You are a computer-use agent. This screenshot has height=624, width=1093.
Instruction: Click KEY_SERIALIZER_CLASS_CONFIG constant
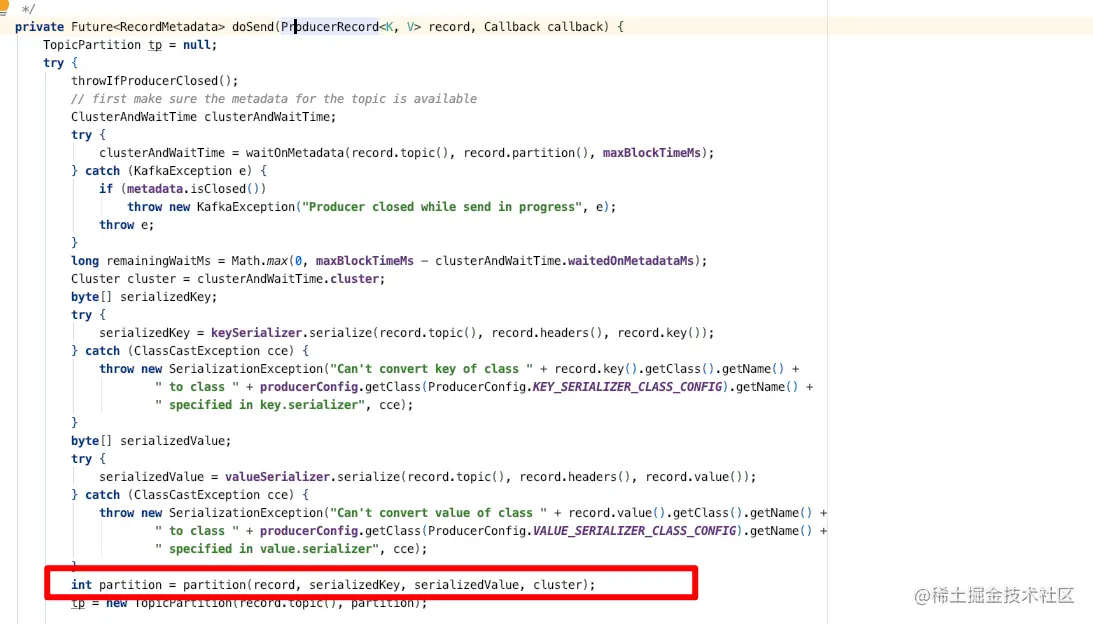coord(627,387)
